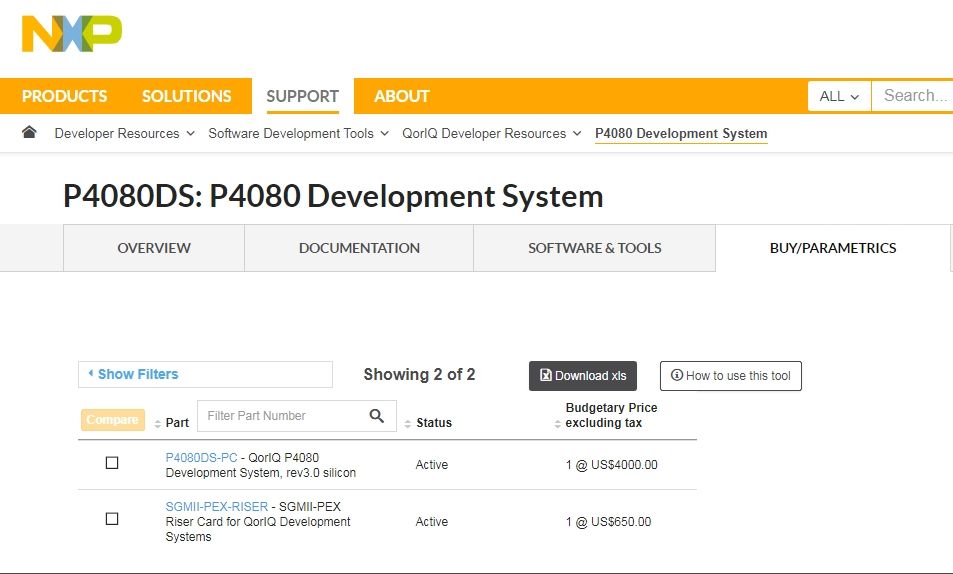
Task: Open How to use this tool
Action: point(731,376)
